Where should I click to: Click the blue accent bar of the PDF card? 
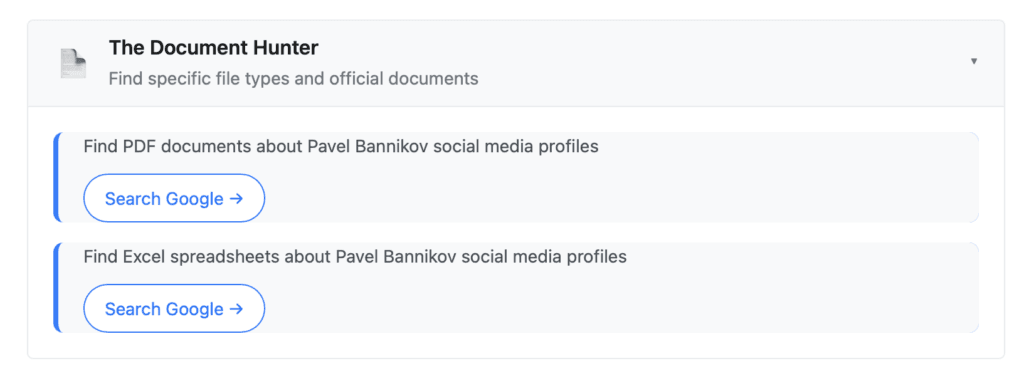click(56, 177)
